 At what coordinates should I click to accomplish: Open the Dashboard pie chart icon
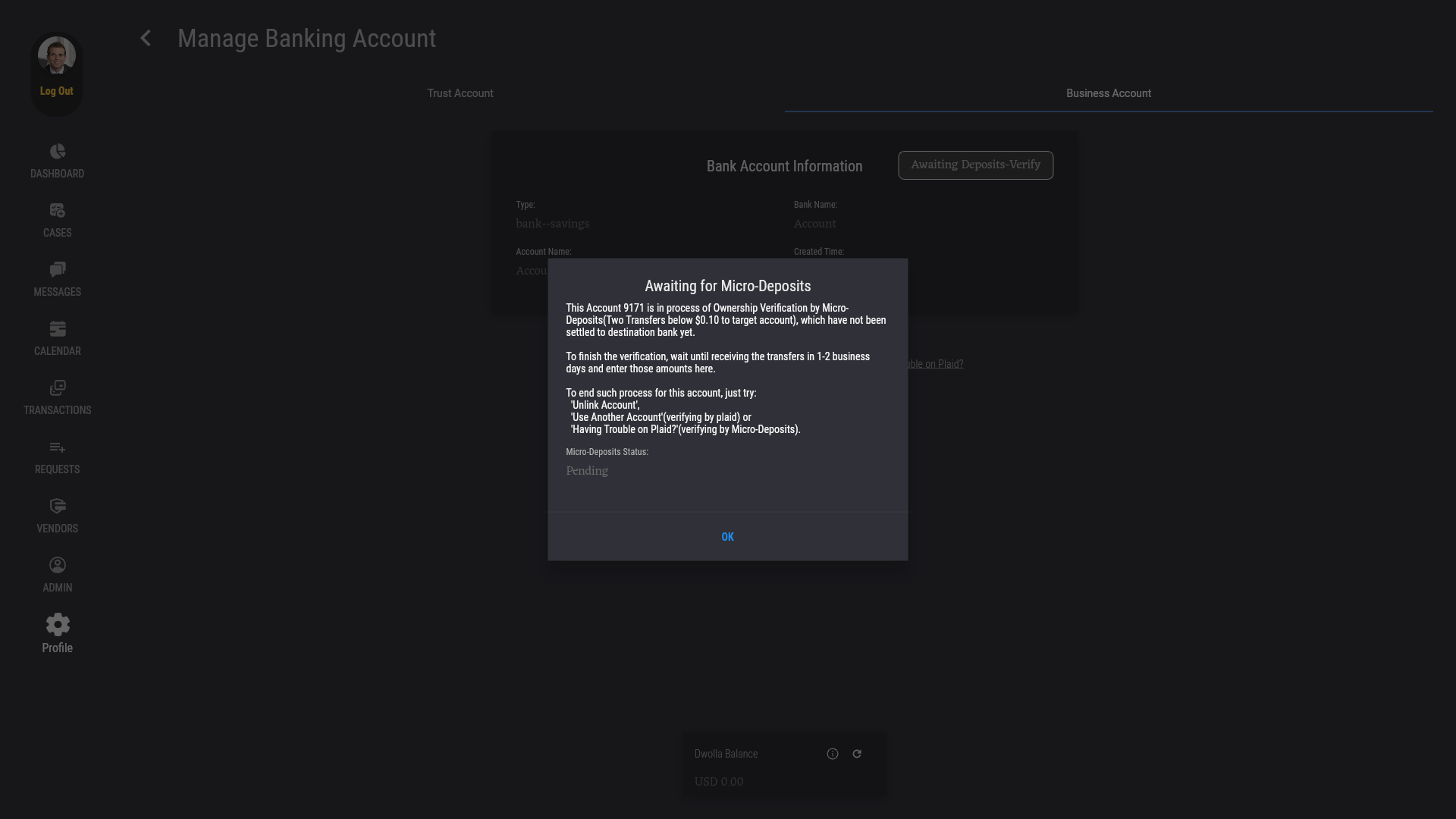pos(58,152)
